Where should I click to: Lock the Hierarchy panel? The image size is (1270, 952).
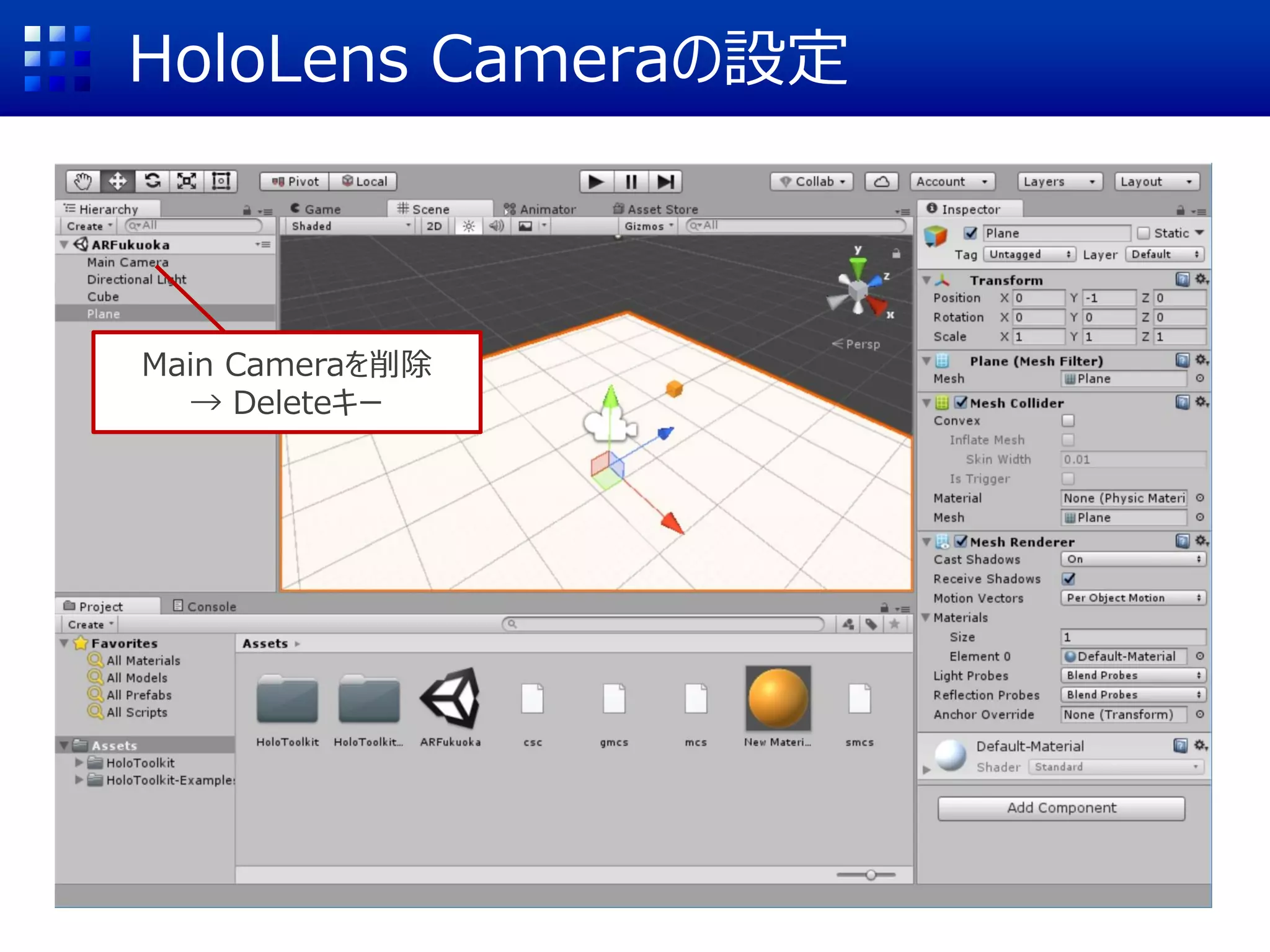247,211
